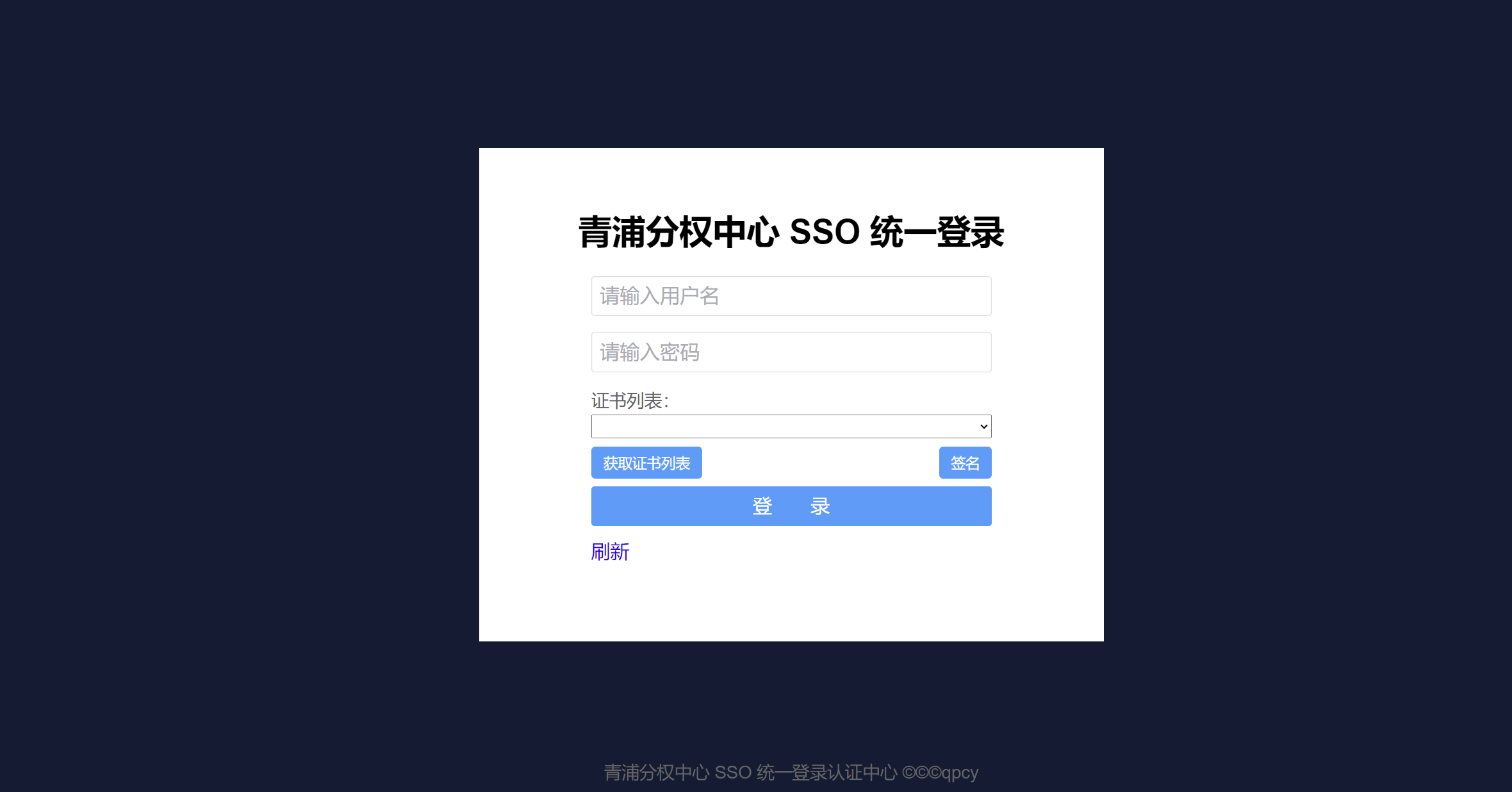Focus the 请输入密码 password field
1512x792 pixels.
tap(791, 352)
